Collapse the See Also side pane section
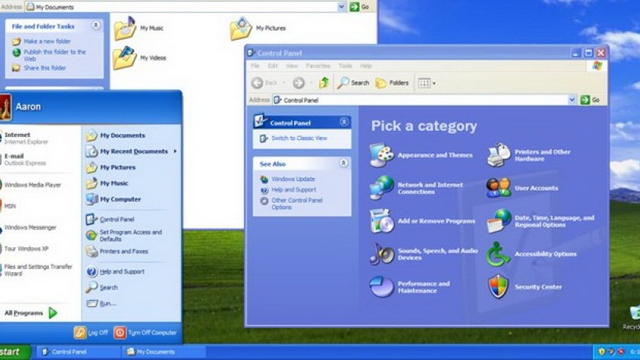Screen dimensions: 640x360 [x=344, y=163]
